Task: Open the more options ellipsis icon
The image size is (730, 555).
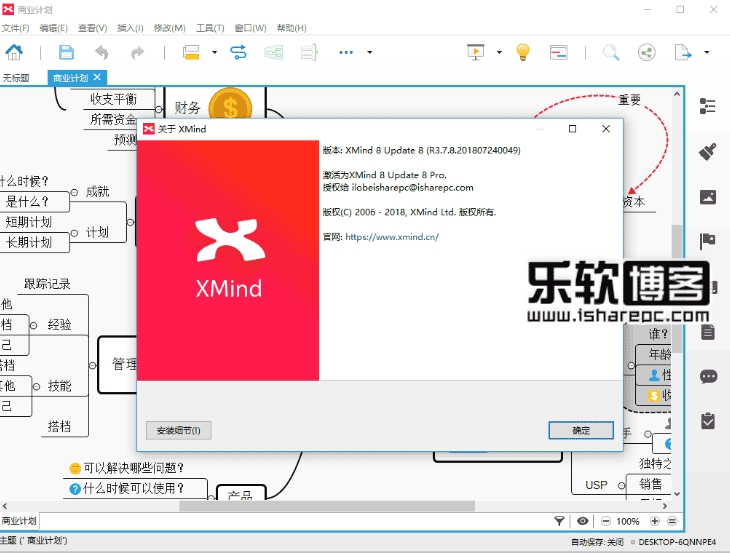Action: pyautogui.click(x=346, y=52)
